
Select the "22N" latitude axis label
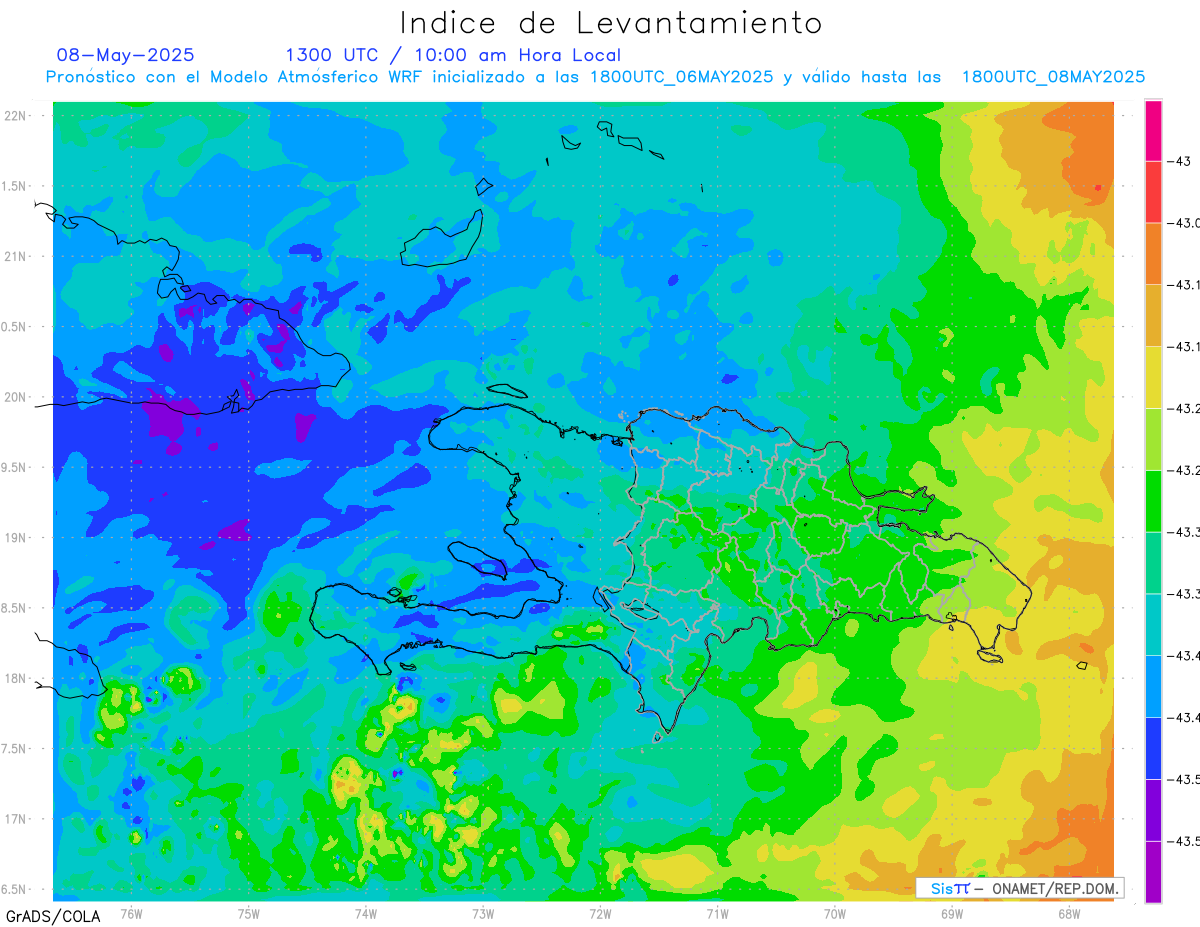point(16,116)
